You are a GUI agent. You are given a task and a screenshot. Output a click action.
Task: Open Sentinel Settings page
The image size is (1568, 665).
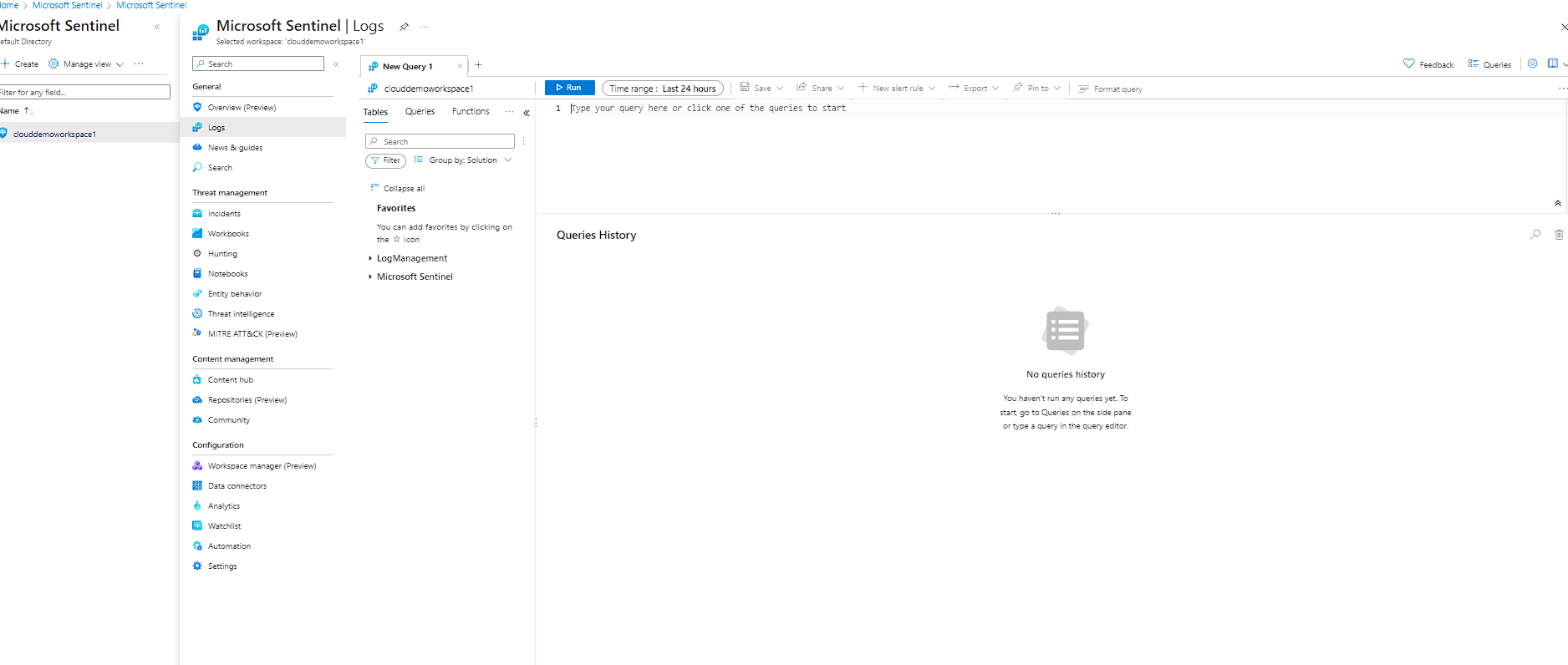tap(222, 566)
